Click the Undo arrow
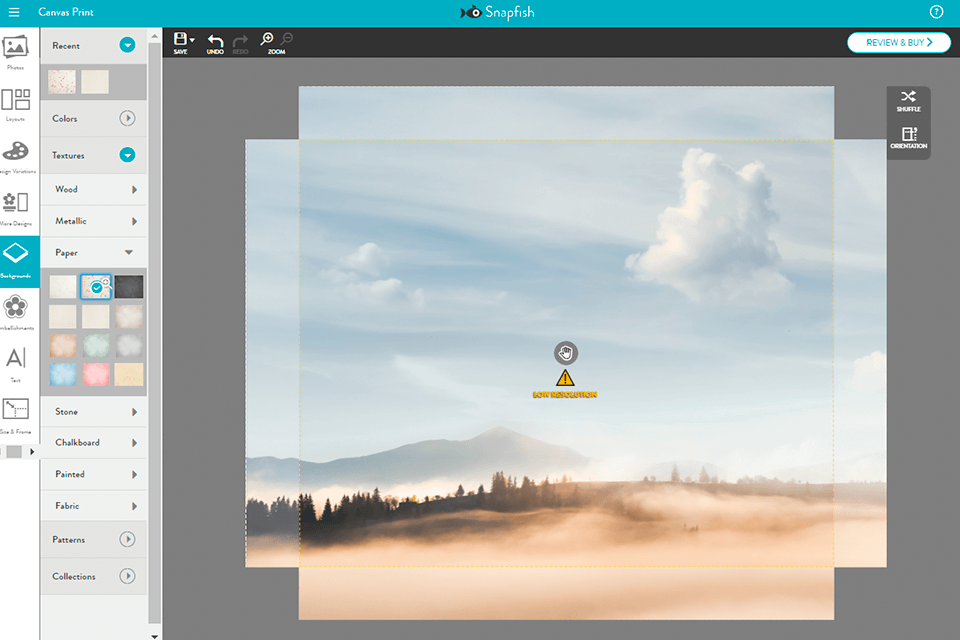 (x=215, y=43)
